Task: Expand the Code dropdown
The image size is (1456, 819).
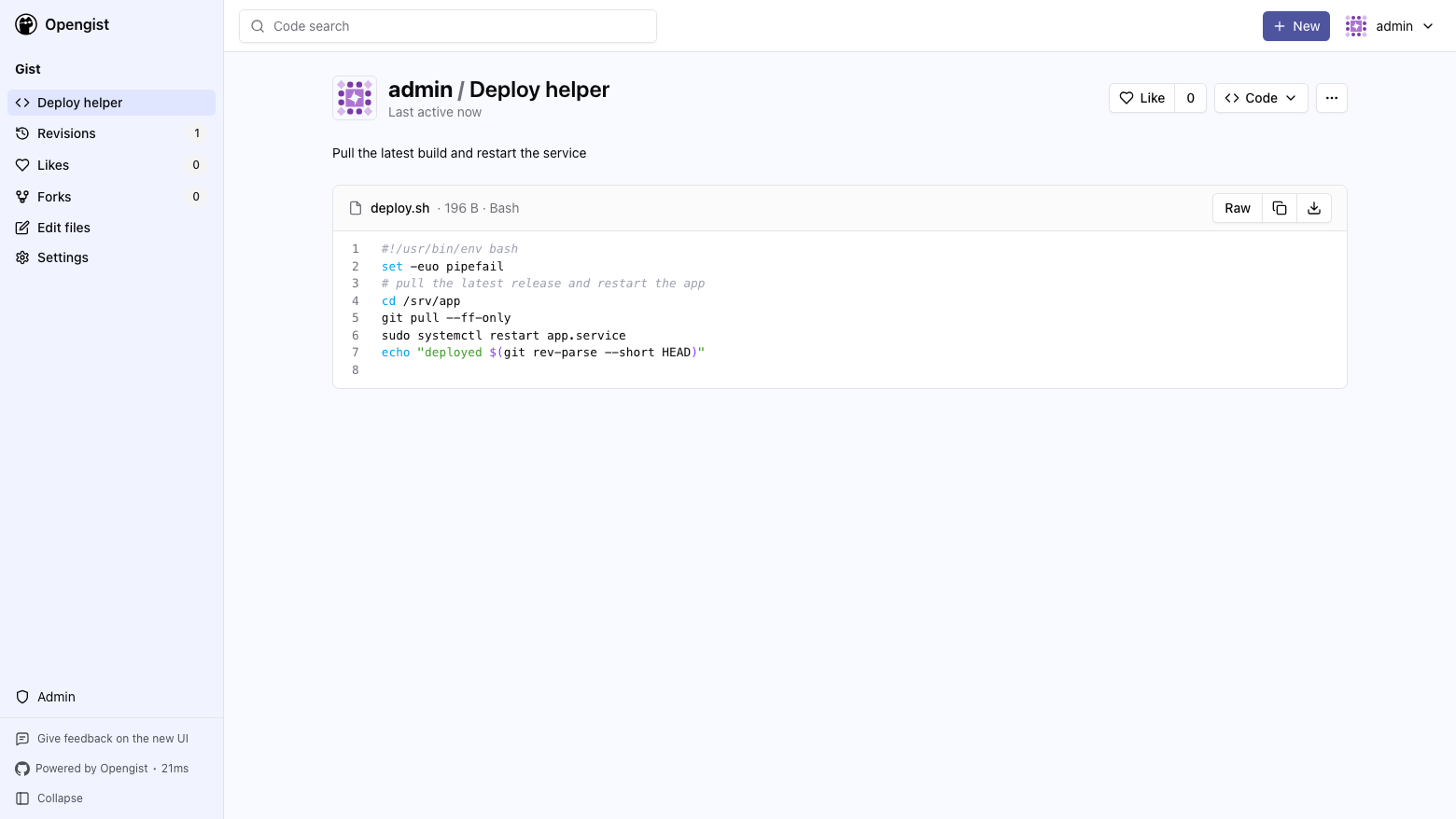Action: pos(1261,98)
